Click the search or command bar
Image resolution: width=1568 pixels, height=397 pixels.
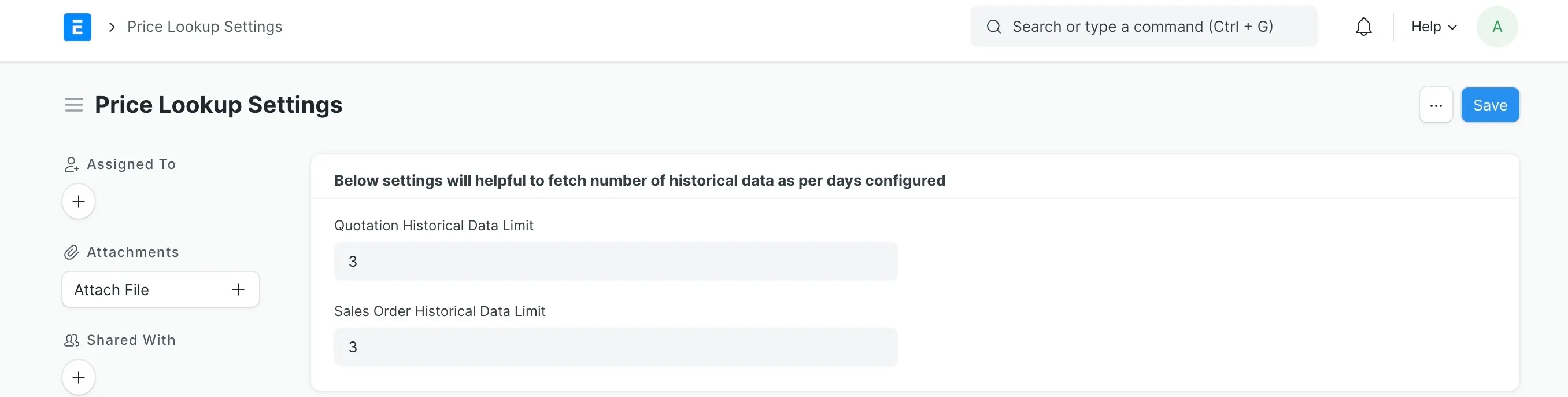[x=1144, y=27]
